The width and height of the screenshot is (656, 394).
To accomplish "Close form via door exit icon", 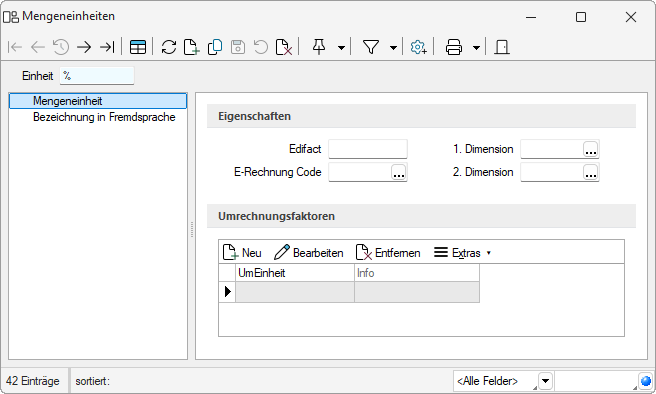I will 502,47.
